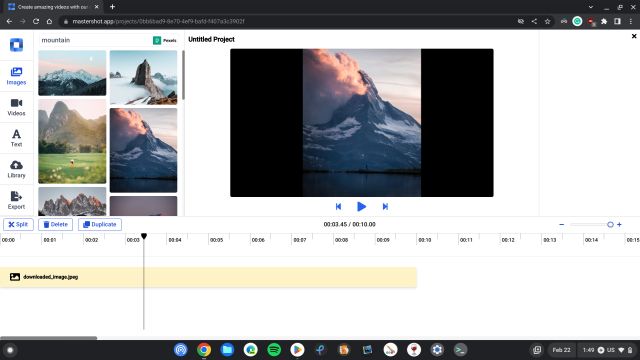The height and width of the screenshot is (360, 640).
Task: Click the video preview canvas
Action: pos(362,123)
